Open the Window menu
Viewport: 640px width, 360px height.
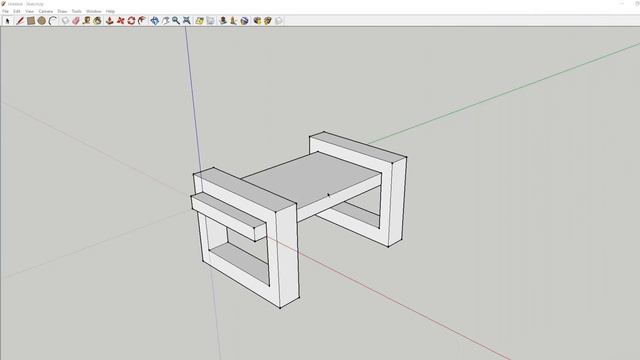point(93,11)
